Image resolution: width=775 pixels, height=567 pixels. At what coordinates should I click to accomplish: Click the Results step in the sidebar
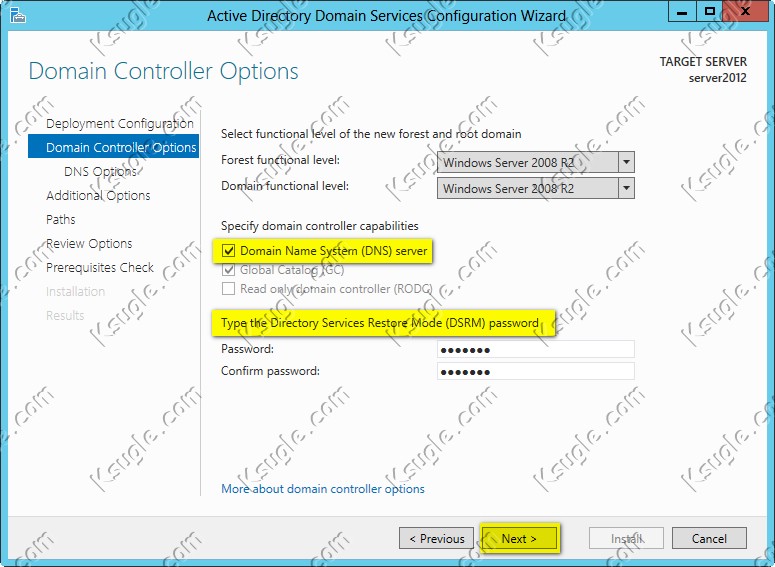coord(65,315)
